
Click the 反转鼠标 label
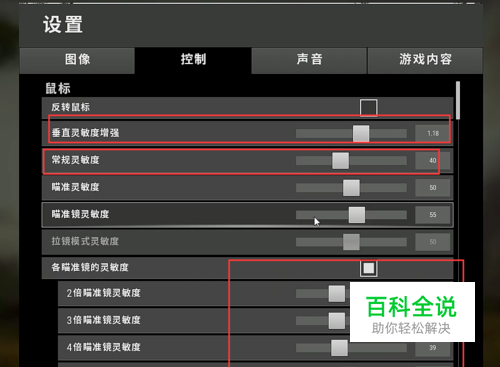[70, 107]
